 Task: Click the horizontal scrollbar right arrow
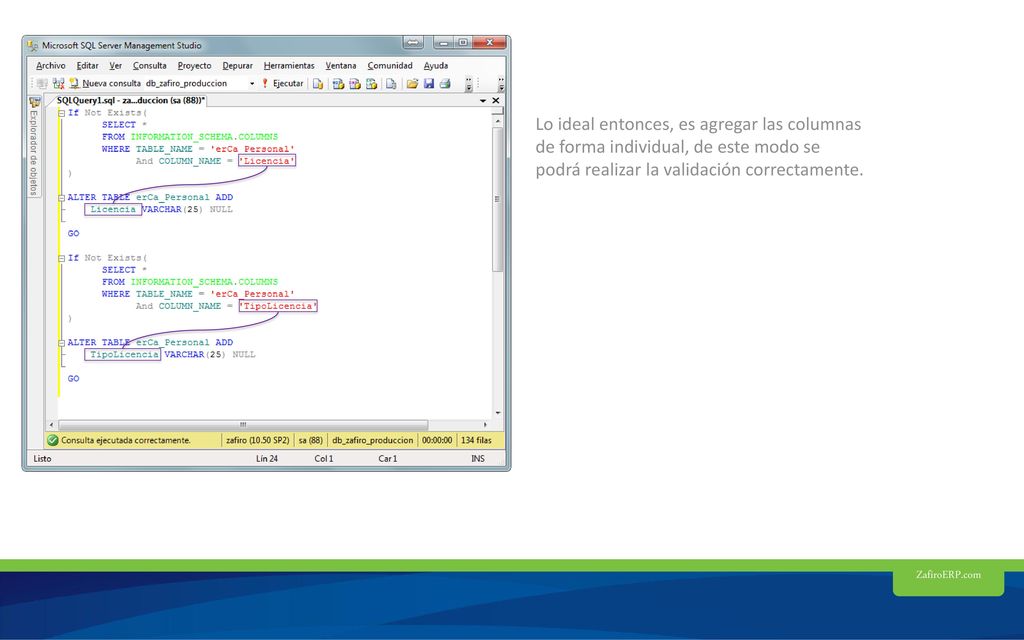point(485,424)
